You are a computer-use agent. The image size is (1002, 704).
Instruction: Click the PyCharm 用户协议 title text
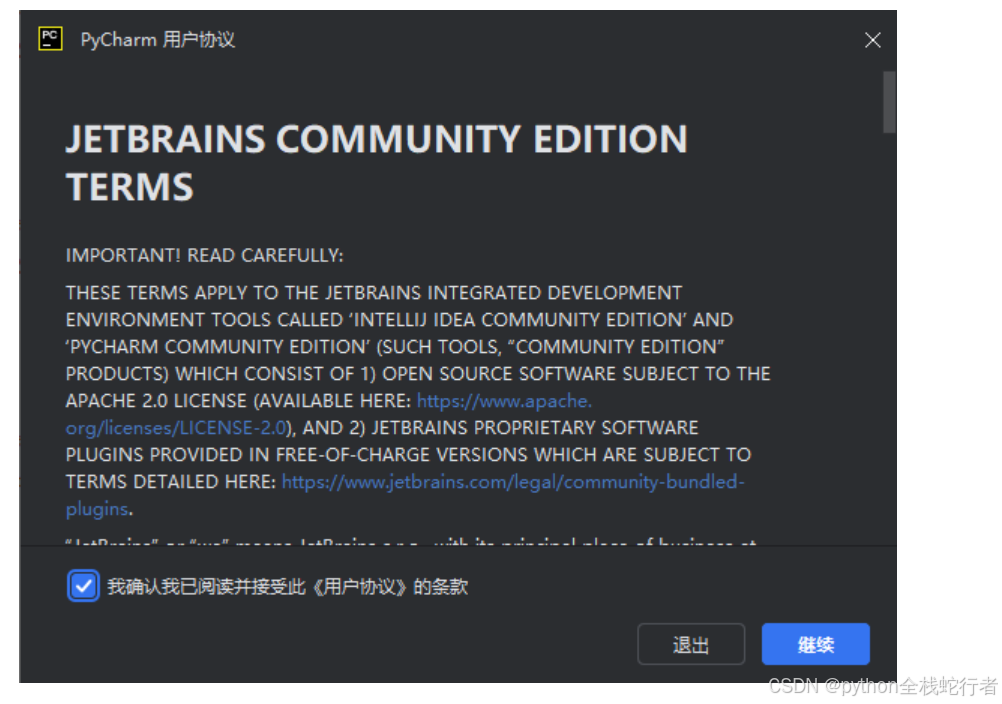[x=158, y=40]
